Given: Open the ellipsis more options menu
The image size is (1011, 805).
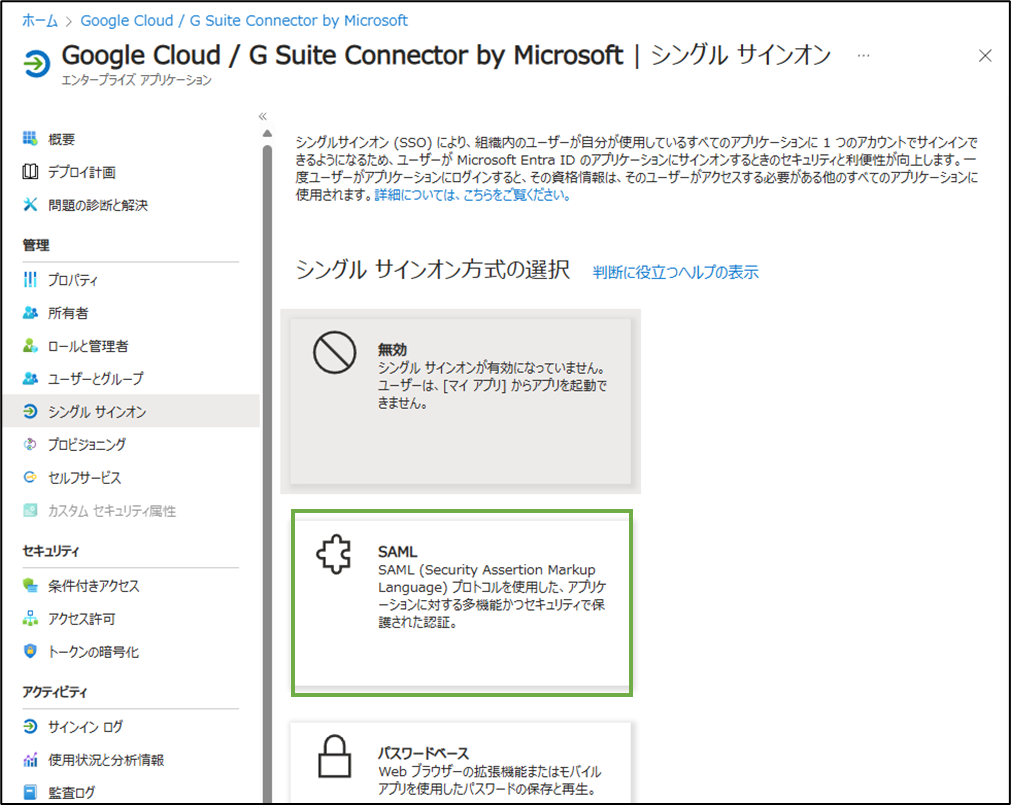Looking at the screenshot, I should click(863, 56).
